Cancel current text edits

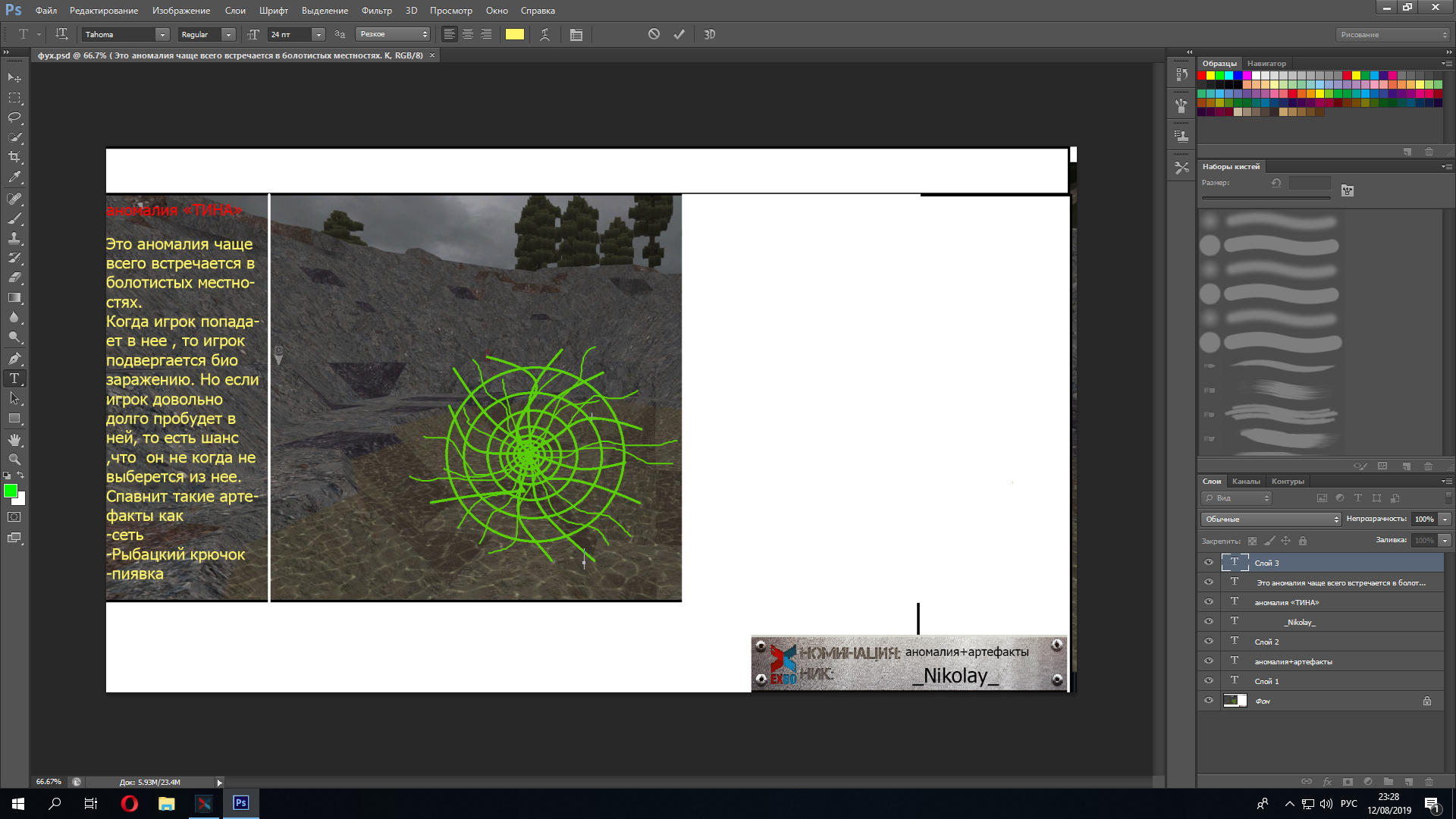(x=654, y=34)
